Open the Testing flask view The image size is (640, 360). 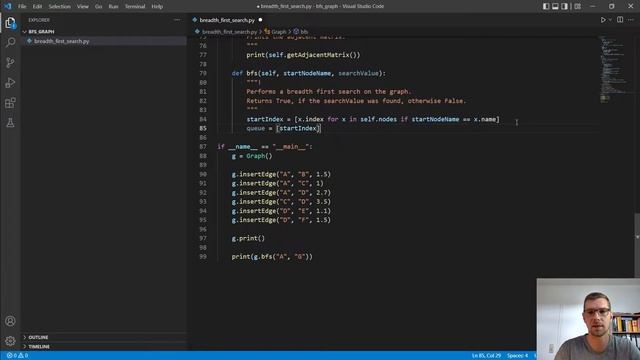tap(10, 122)
